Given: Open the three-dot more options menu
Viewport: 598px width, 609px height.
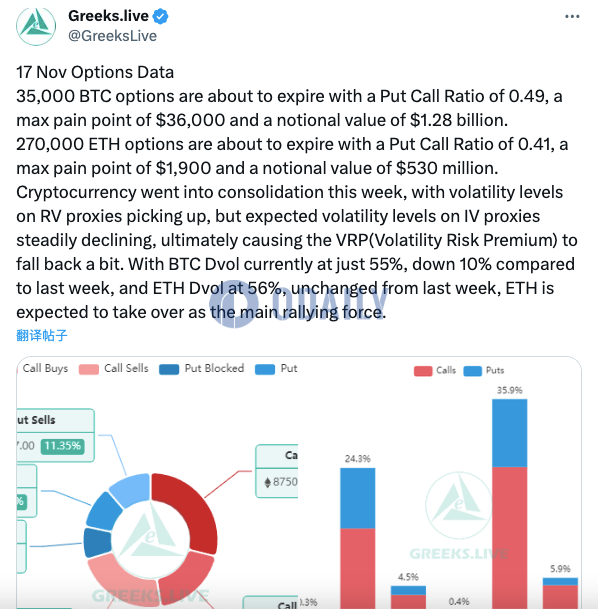Looking at the screenshot, I should pos(572,16).
